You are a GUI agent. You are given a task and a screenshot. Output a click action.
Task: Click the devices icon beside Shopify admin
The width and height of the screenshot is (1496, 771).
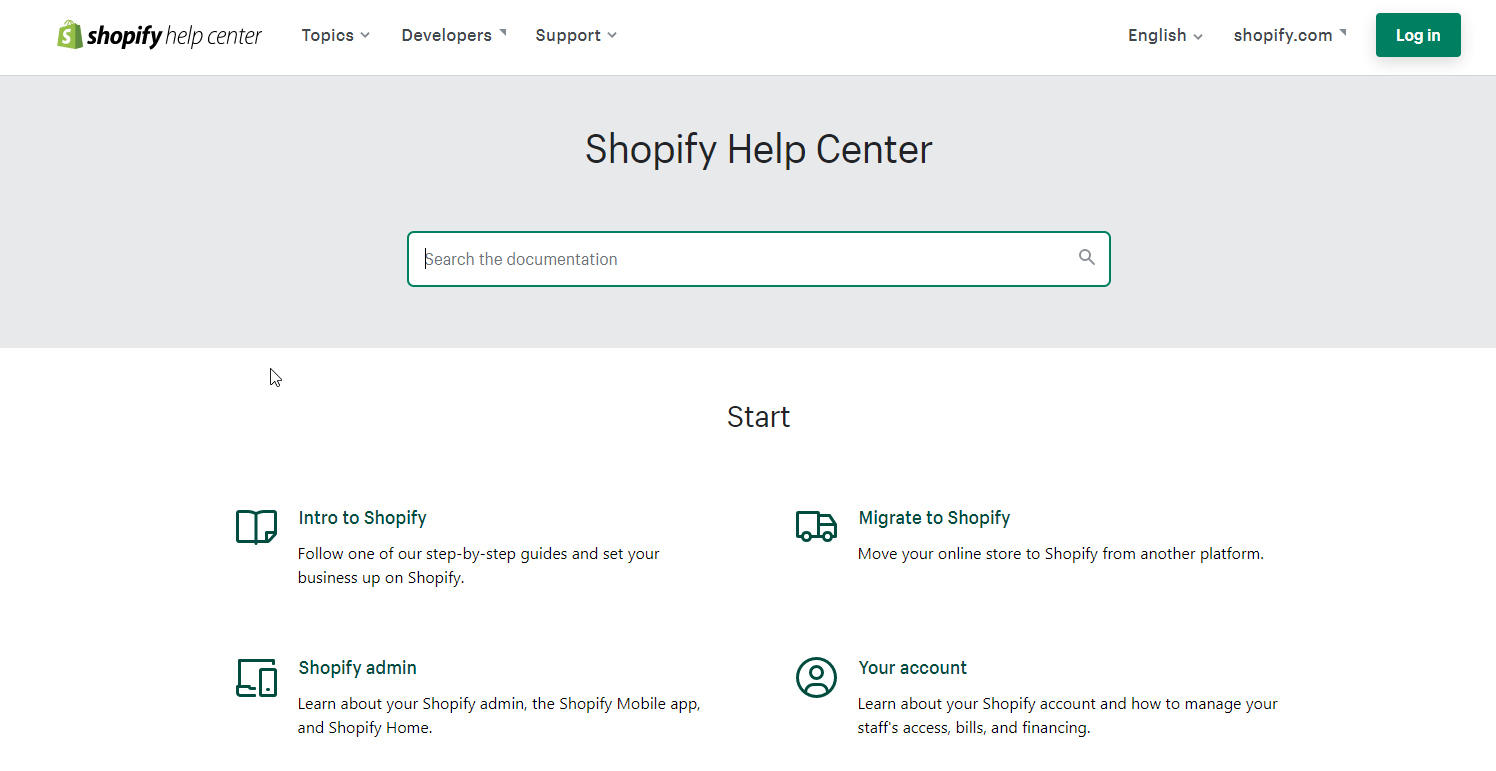pyautogui.click(x=256, y=678)
